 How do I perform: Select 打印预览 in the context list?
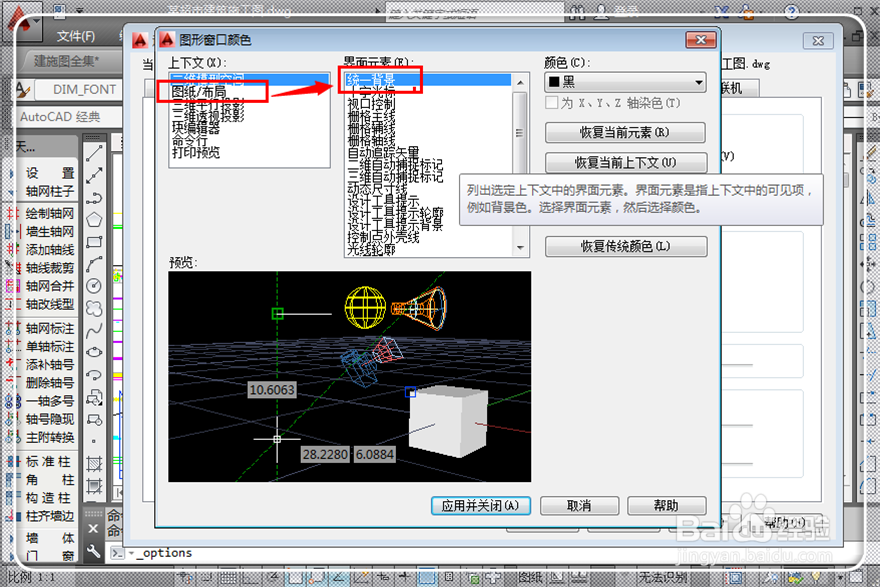195,153
